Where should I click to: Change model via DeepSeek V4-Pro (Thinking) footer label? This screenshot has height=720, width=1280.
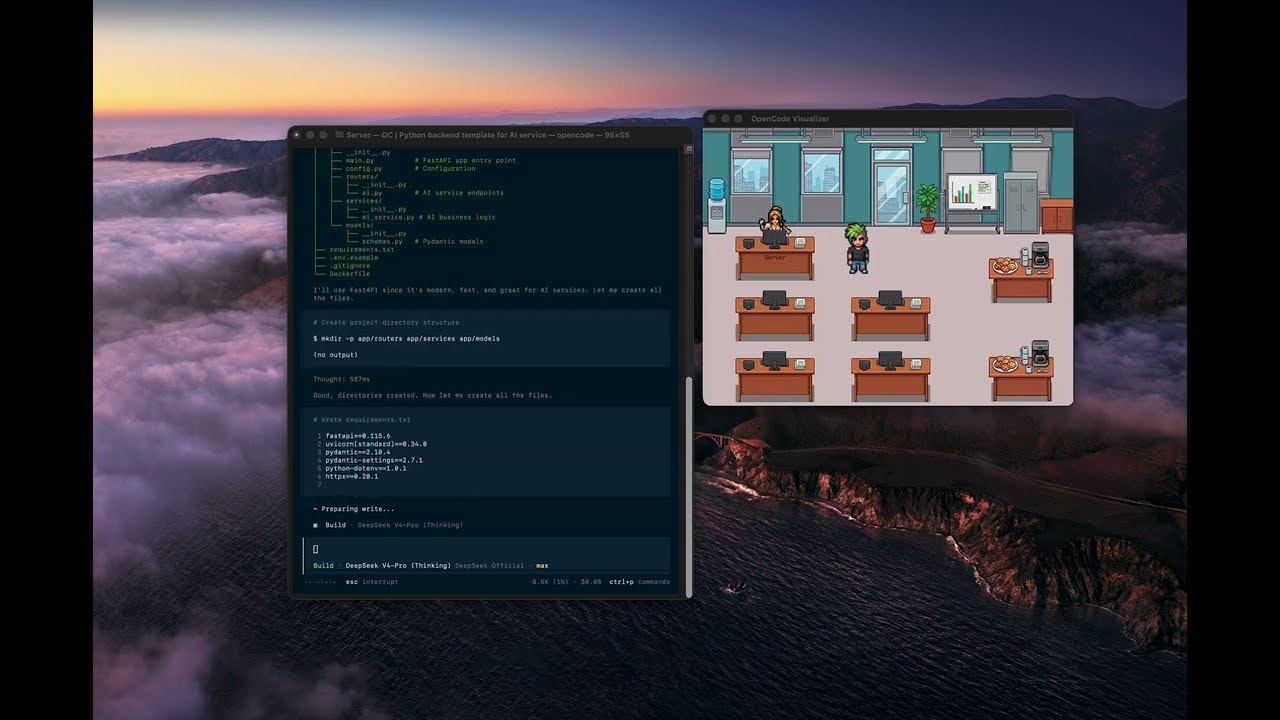click(x=398, y=565)
